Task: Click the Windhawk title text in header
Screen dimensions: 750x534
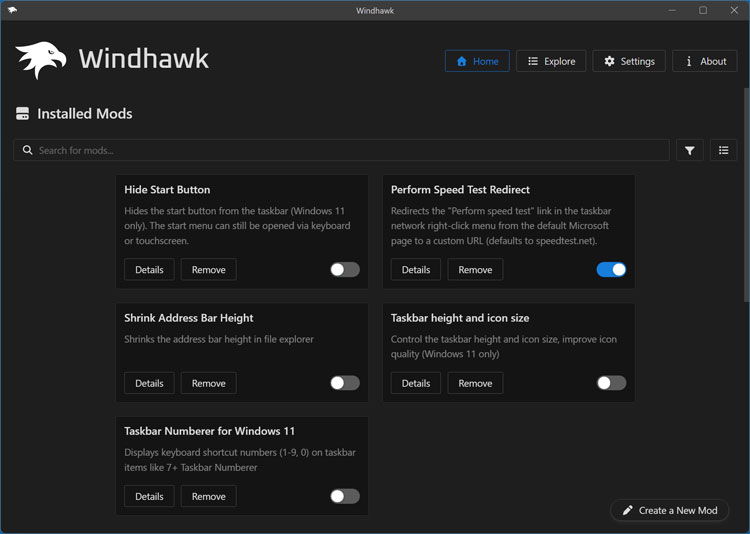Action: click(x=143, y=59)
